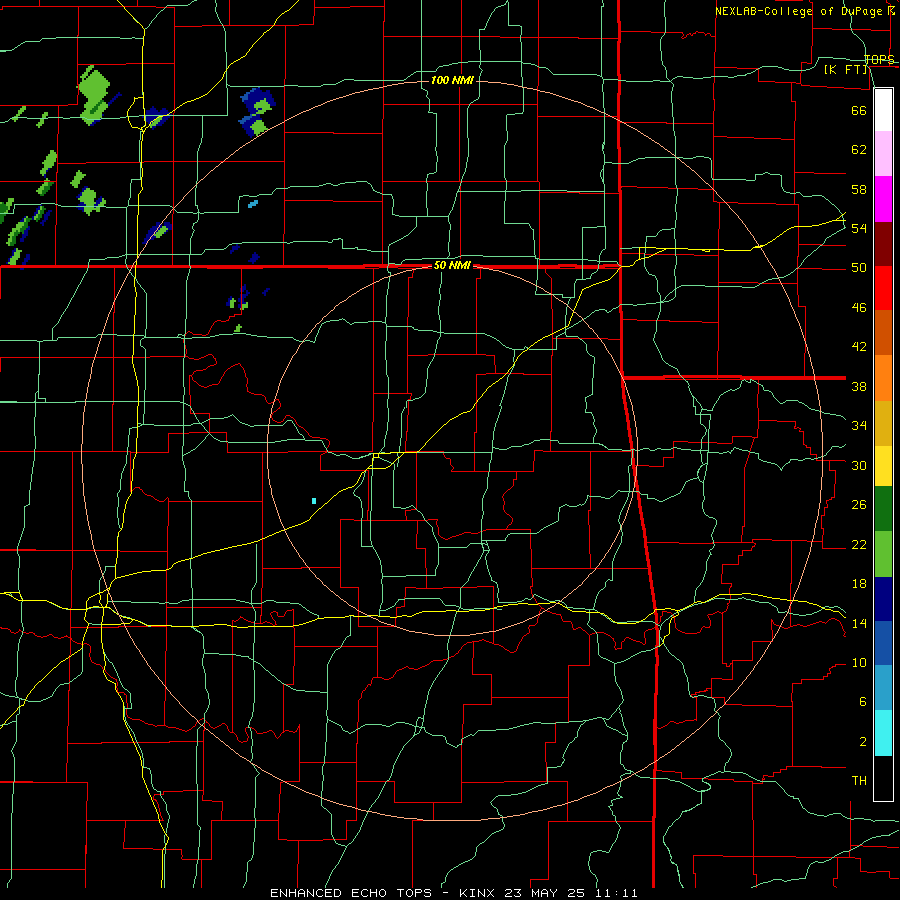Click the "50 NMI" range ring label

(x=452, y=265)
